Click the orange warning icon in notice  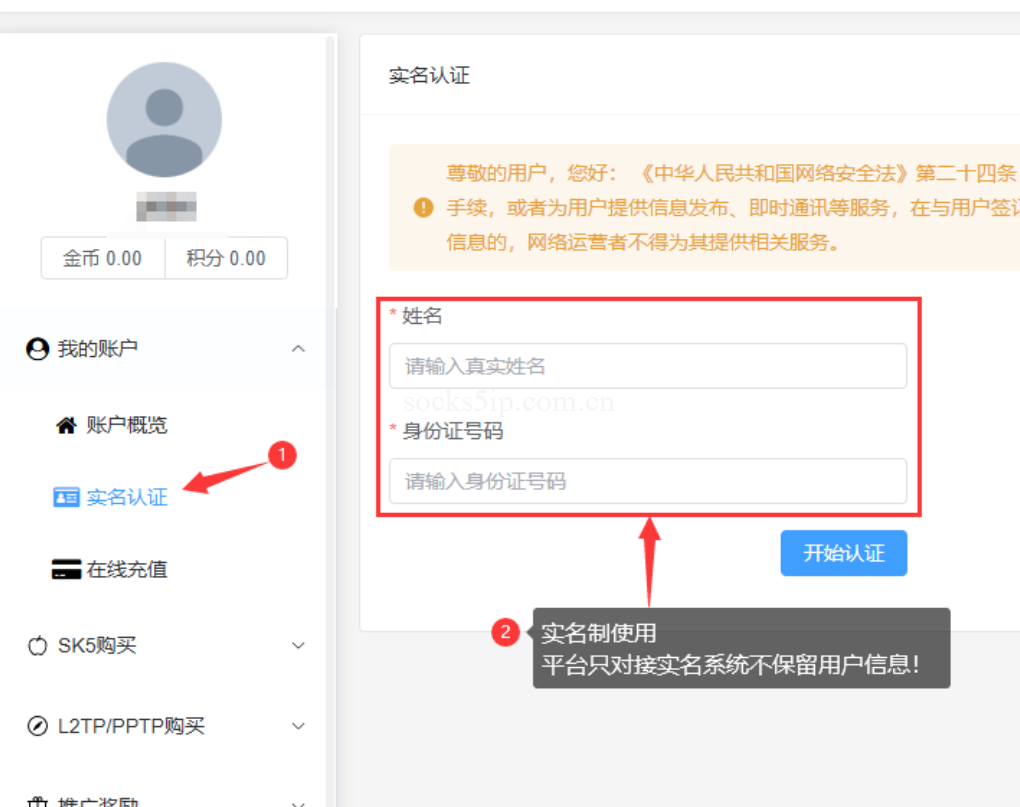pos(424,207)
